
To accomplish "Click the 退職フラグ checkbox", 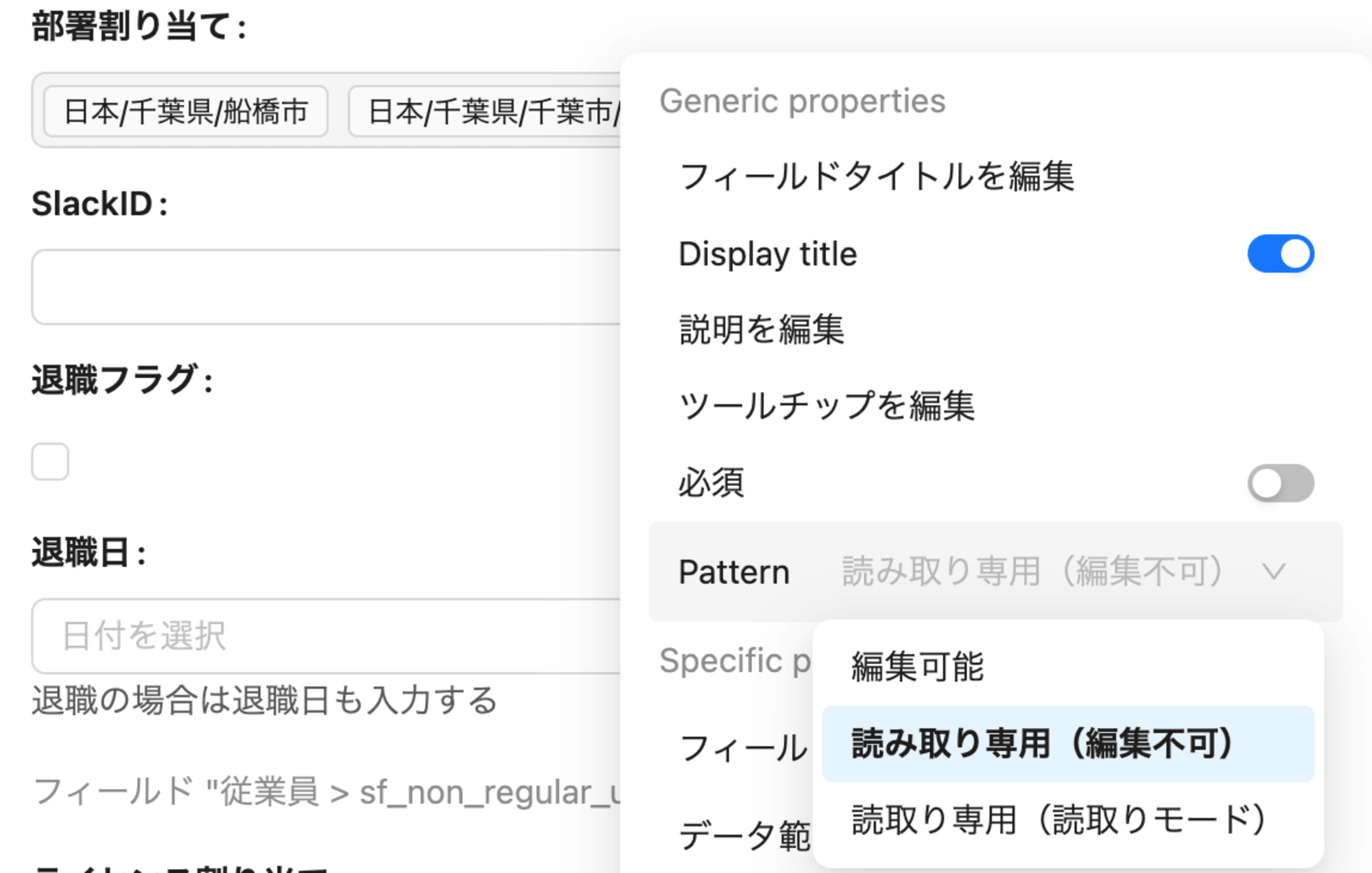I will pos(49,460).
